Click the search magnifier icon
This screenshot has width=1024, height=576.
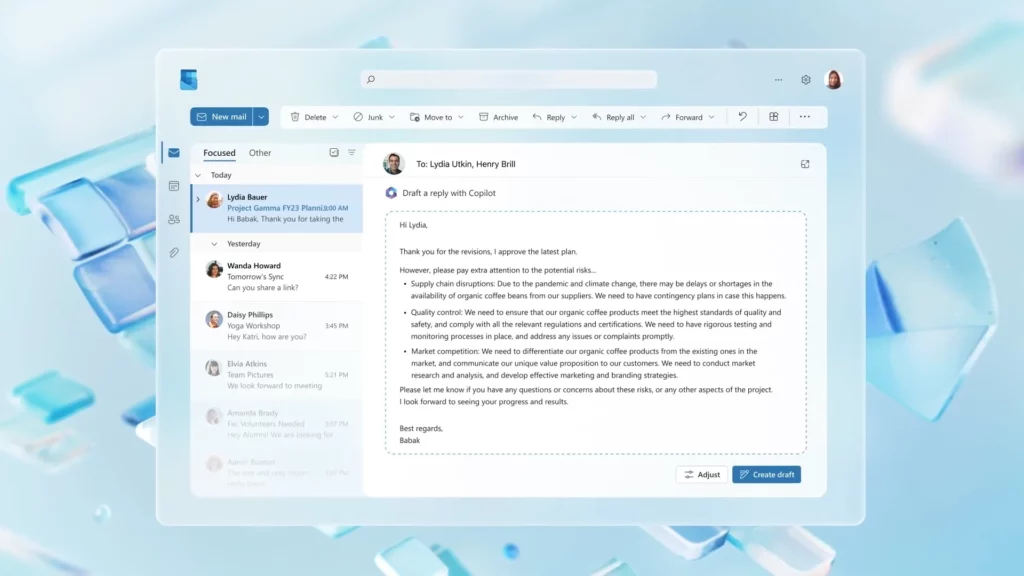pyautogui.click(x=371, y=80)
